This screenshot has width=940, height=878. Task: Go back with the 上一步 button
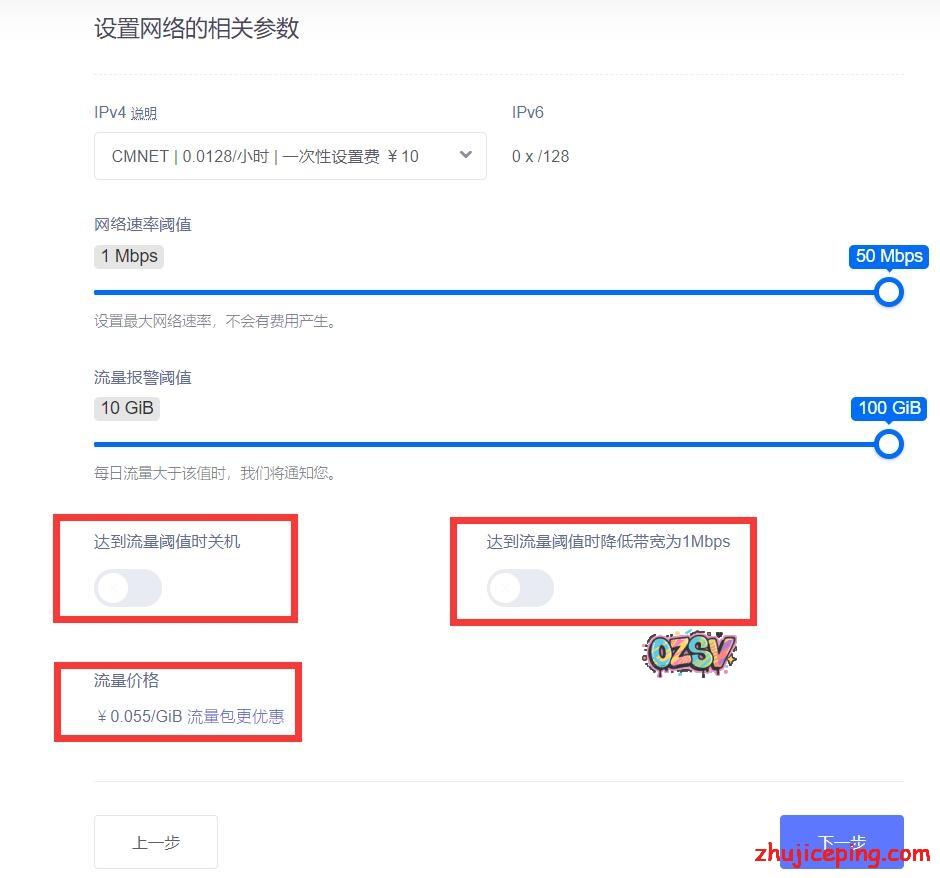tap(156, 842)
